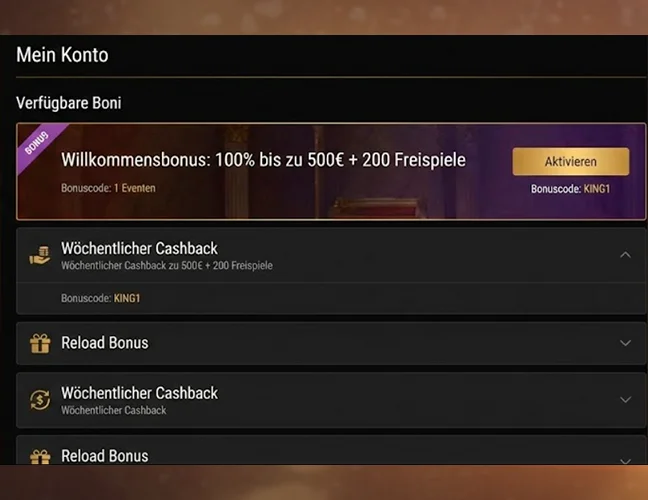
Task: Click the 'Cashback zu 500€ + 200 Freispiele' subtitle
Action: (x=167, y=266)
